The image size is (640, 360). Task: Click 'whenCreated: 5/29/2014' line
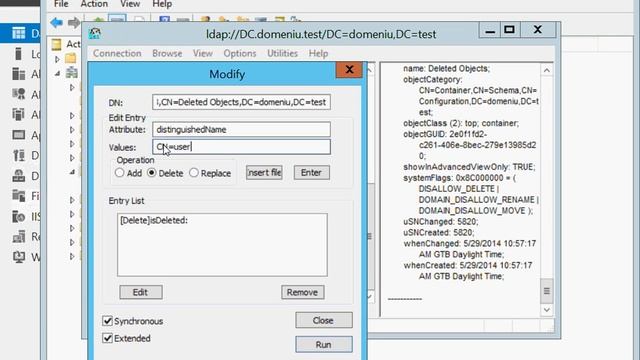tap(468, 265)
